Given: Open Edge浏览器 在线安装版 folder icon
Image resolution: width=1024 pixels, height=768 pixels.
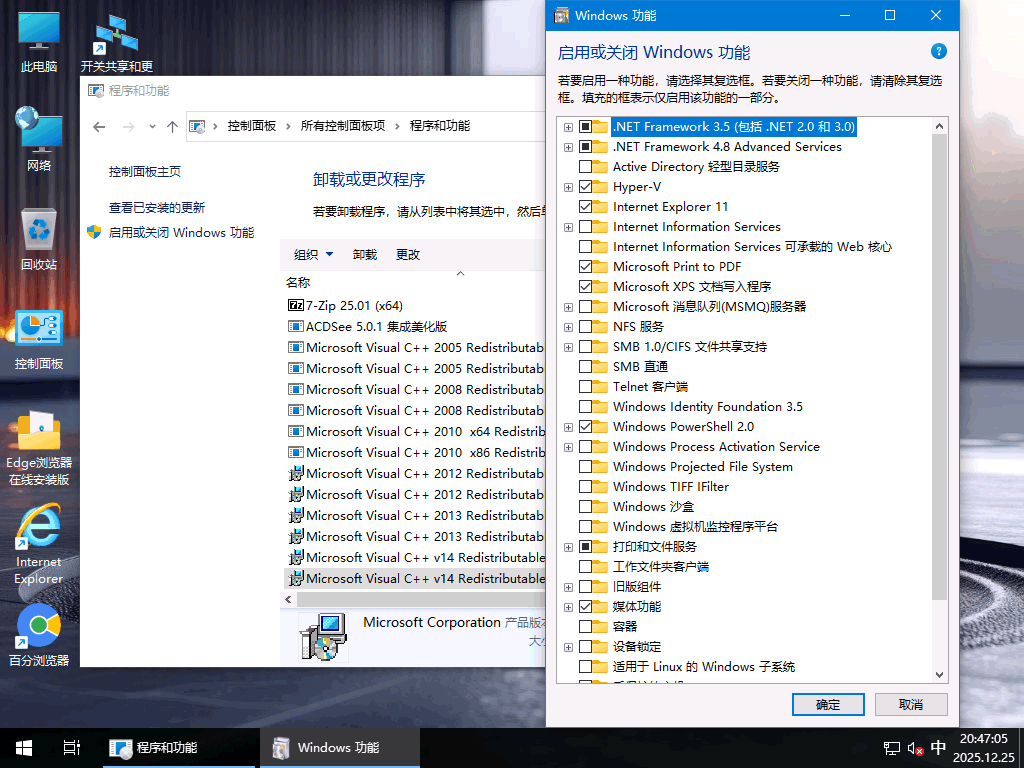Looking at the screenshot, I should (x=39, y=448).
